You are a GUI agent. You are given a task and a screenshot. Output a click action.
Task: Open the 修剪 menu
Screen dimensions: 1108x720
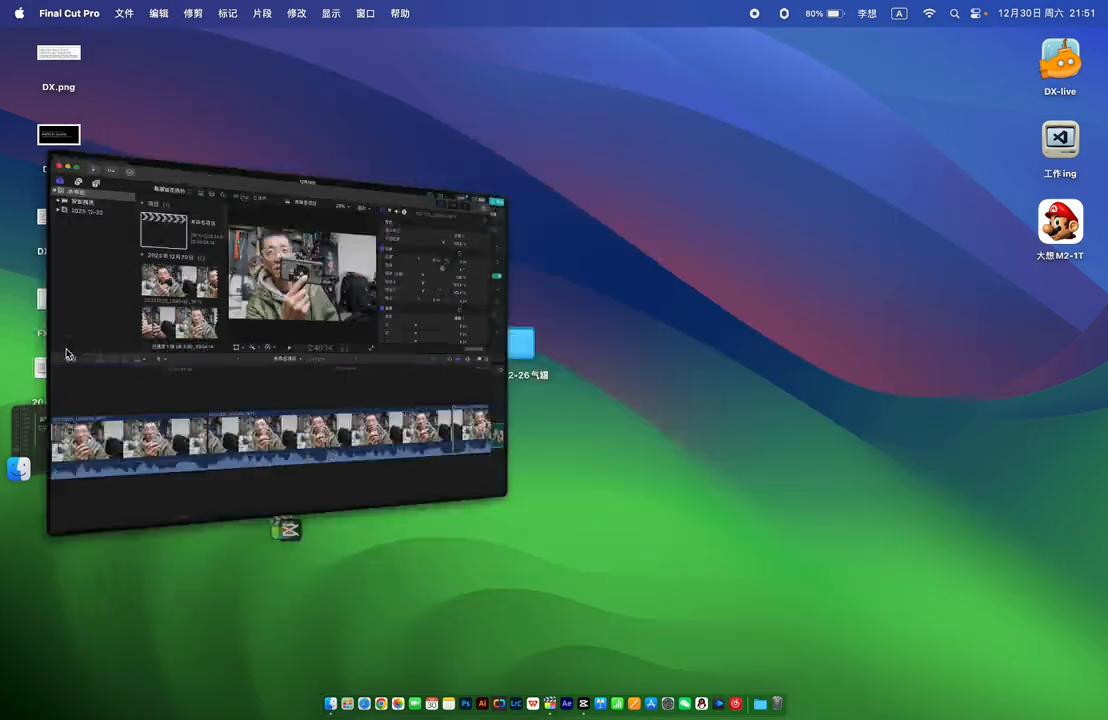pos(193,13)
